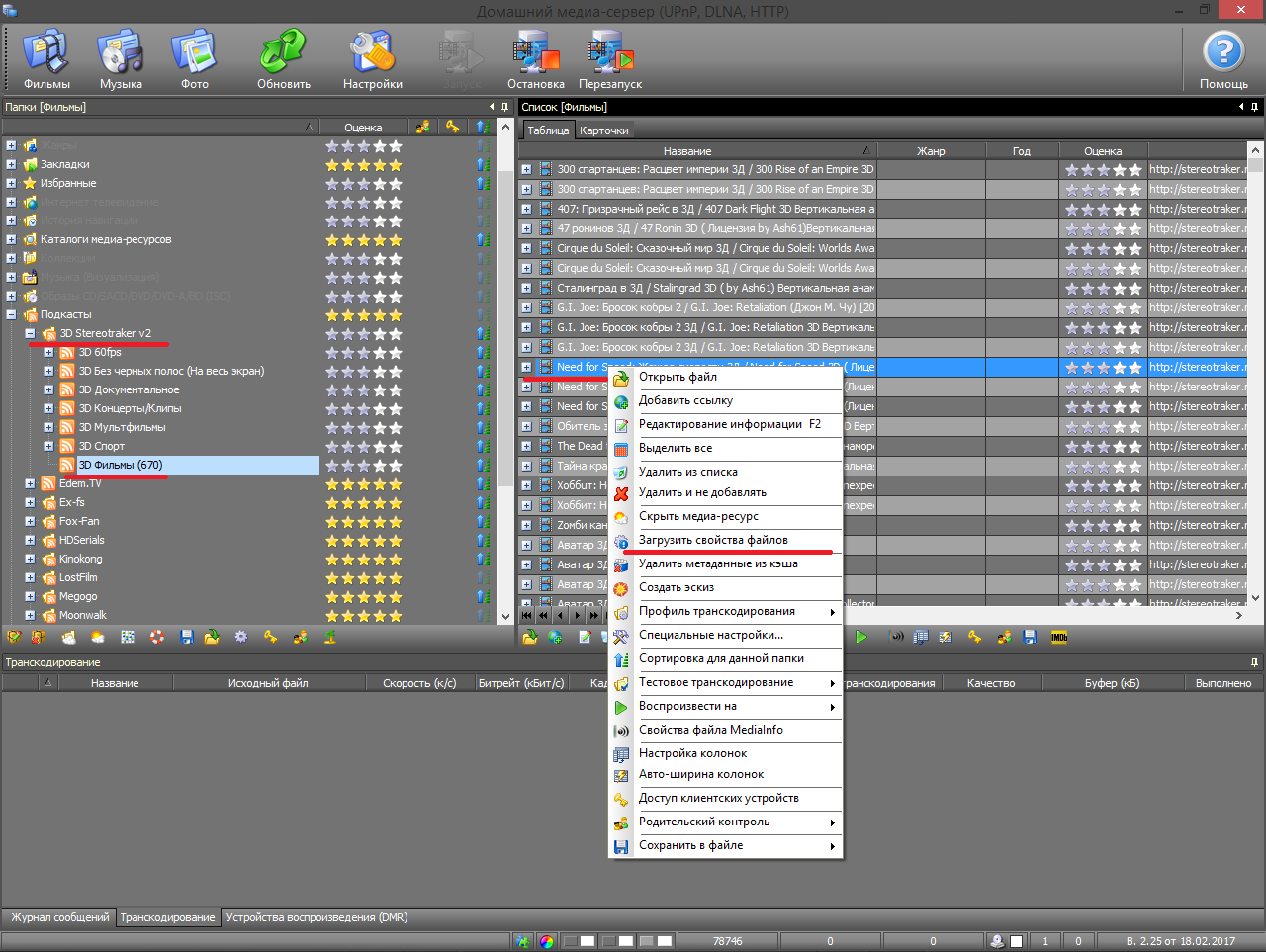Switch to the Карточки tab

point(603,130)
